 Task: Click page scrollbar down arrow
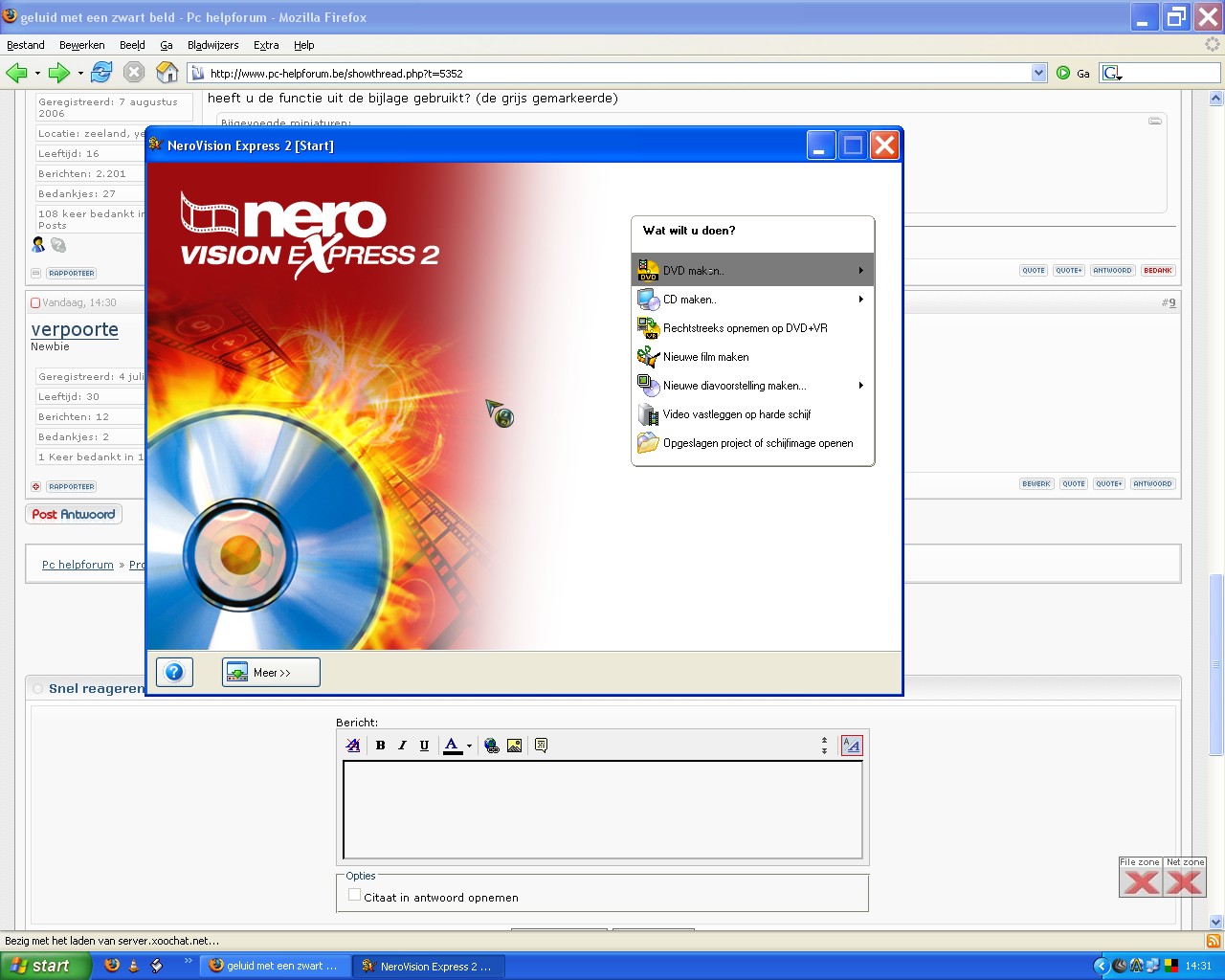click(x=1216, y=922)
